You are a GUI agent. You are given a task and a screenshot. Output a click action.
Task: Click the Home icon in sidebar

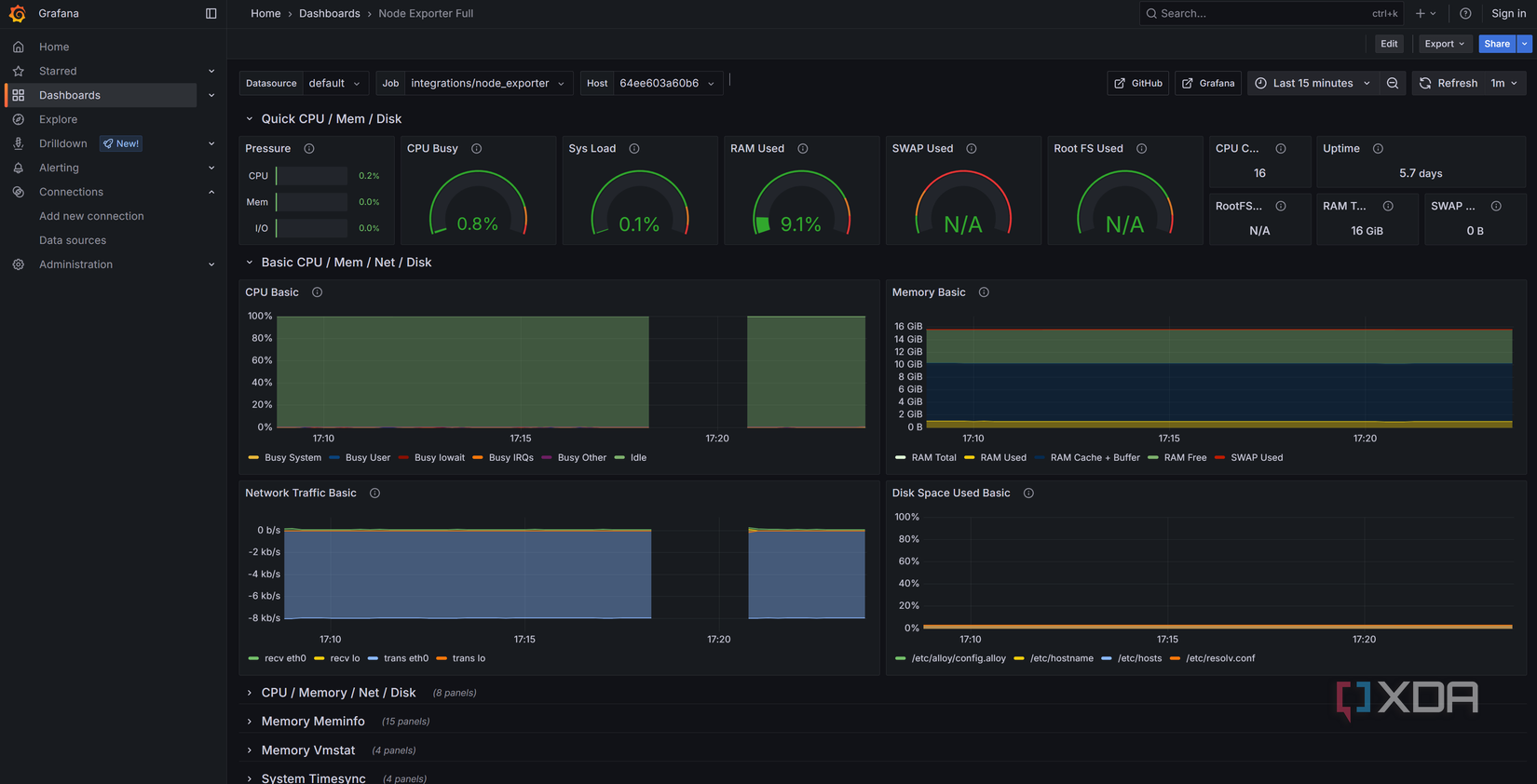click(x=19, y=47)
